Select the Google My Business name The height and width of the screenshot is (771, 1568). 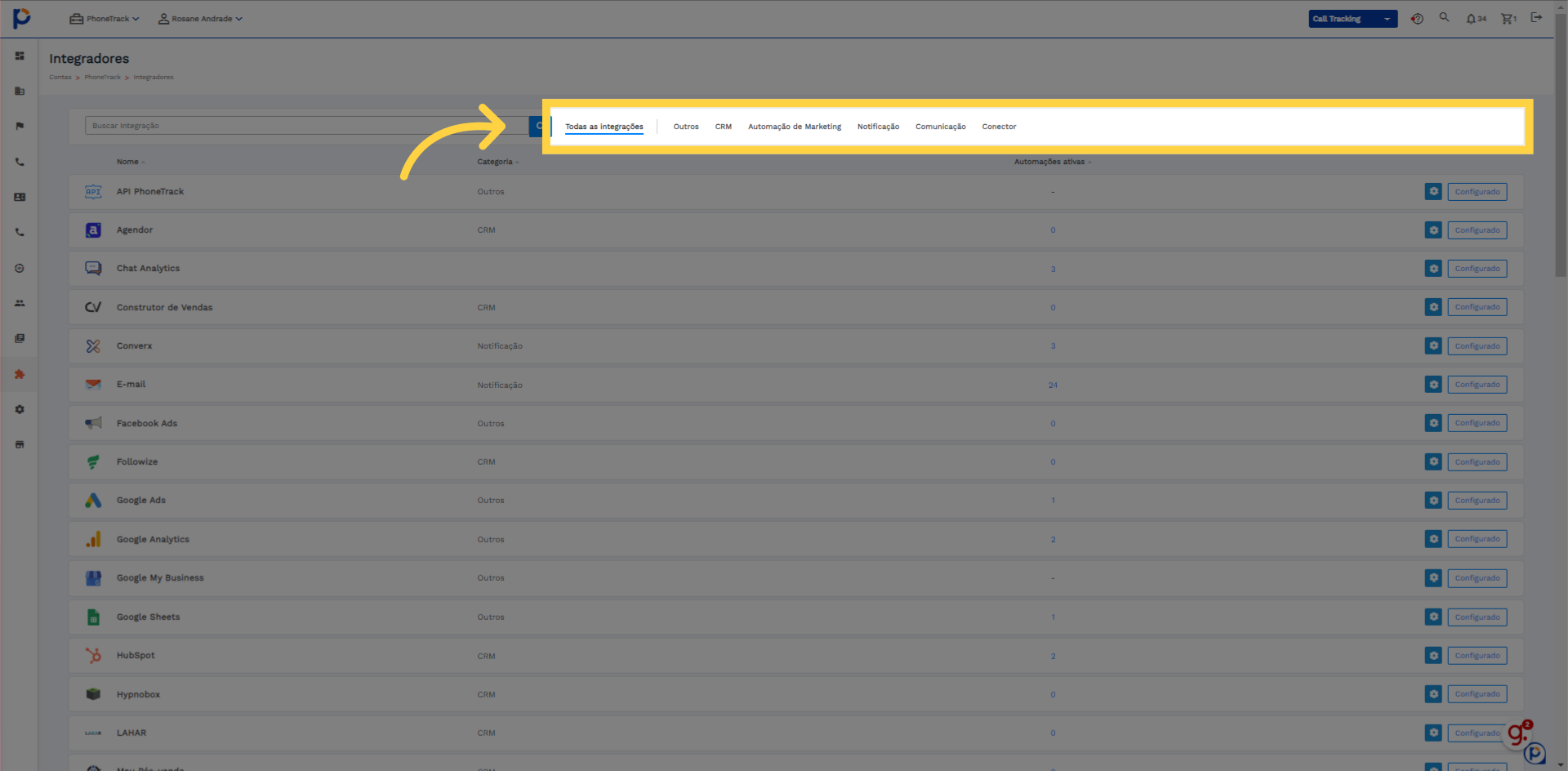(x=160, y=577)
